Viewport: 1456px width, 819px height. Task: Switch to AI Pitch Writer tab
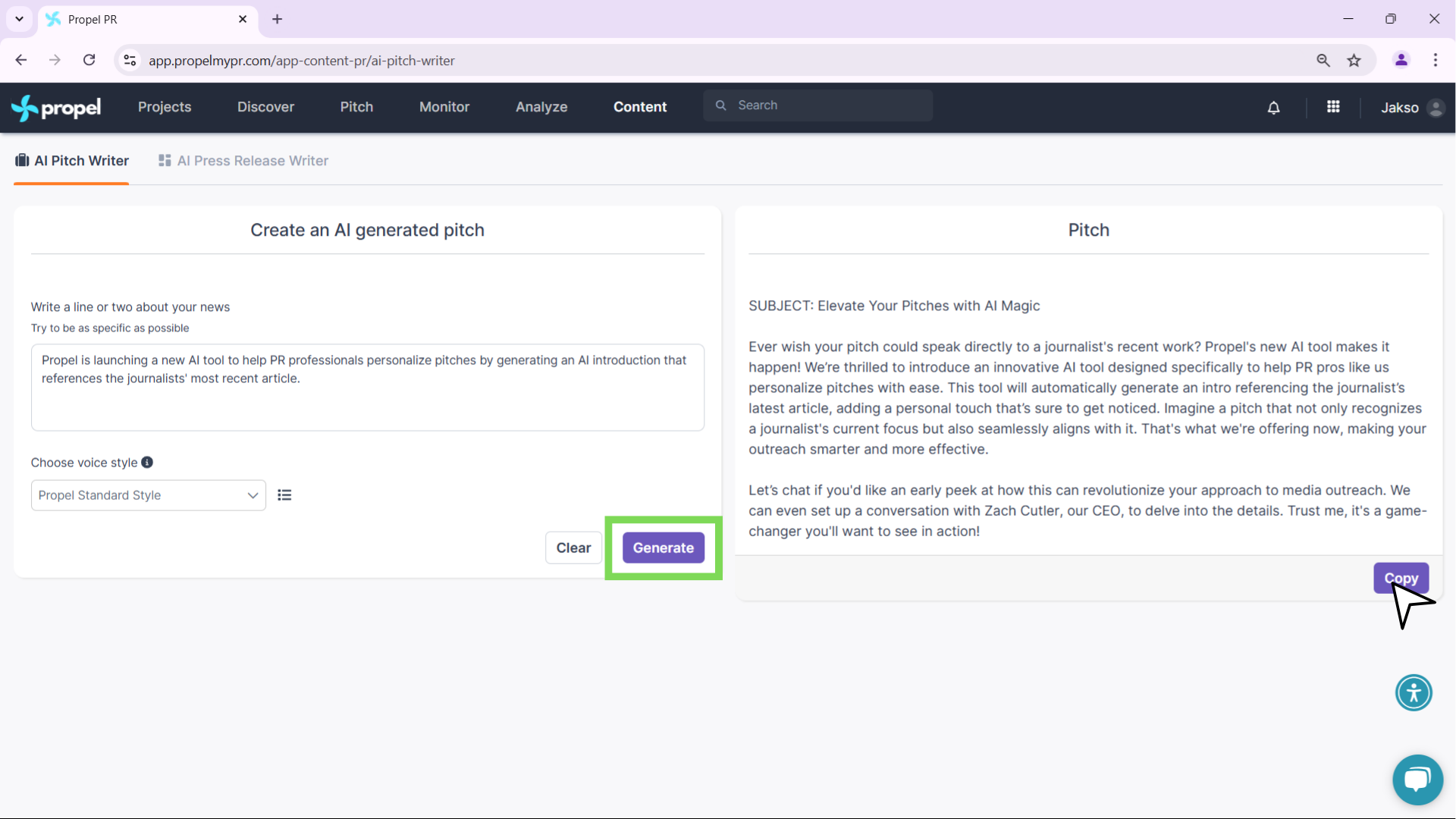72,161
